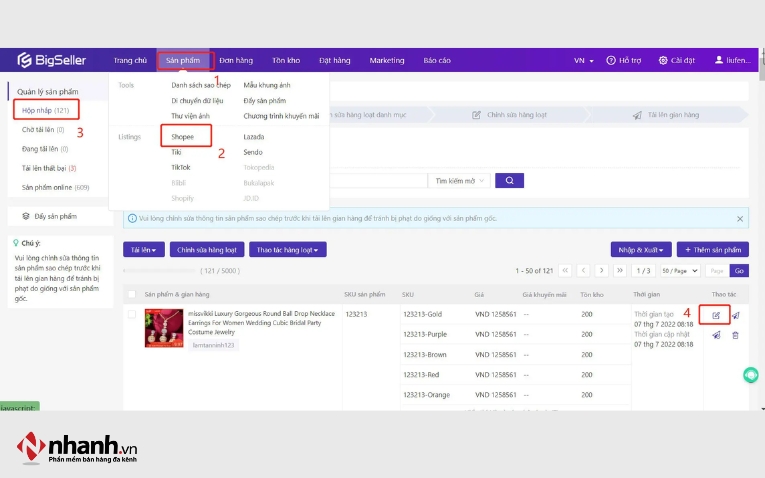This screenshot has width=765, height=478.
Task: Select the 123213-Gold SKU cell
Action: point(423,314)
